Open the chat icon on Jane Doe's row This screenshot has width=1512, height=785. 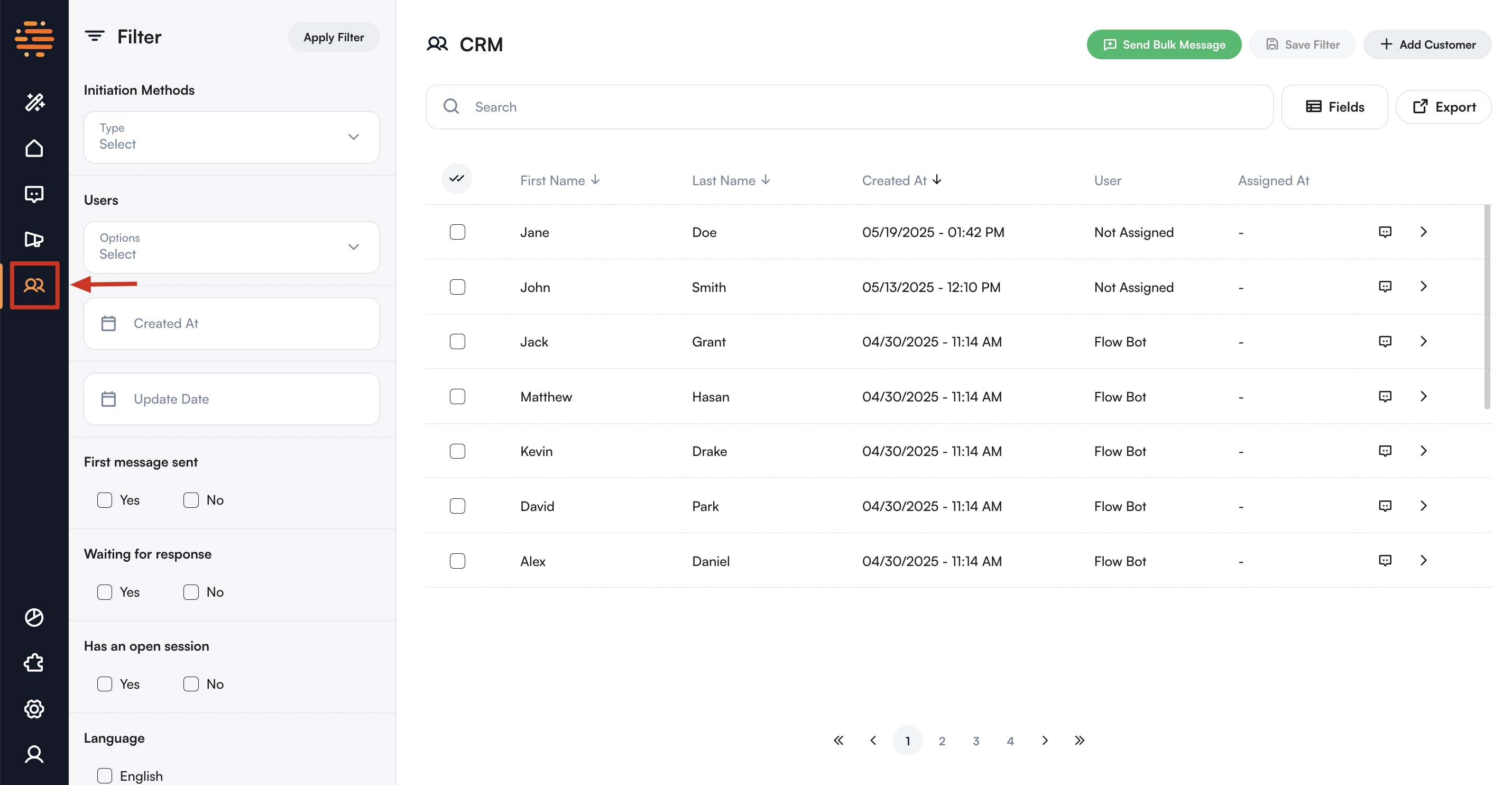[x=1385, y=231]
